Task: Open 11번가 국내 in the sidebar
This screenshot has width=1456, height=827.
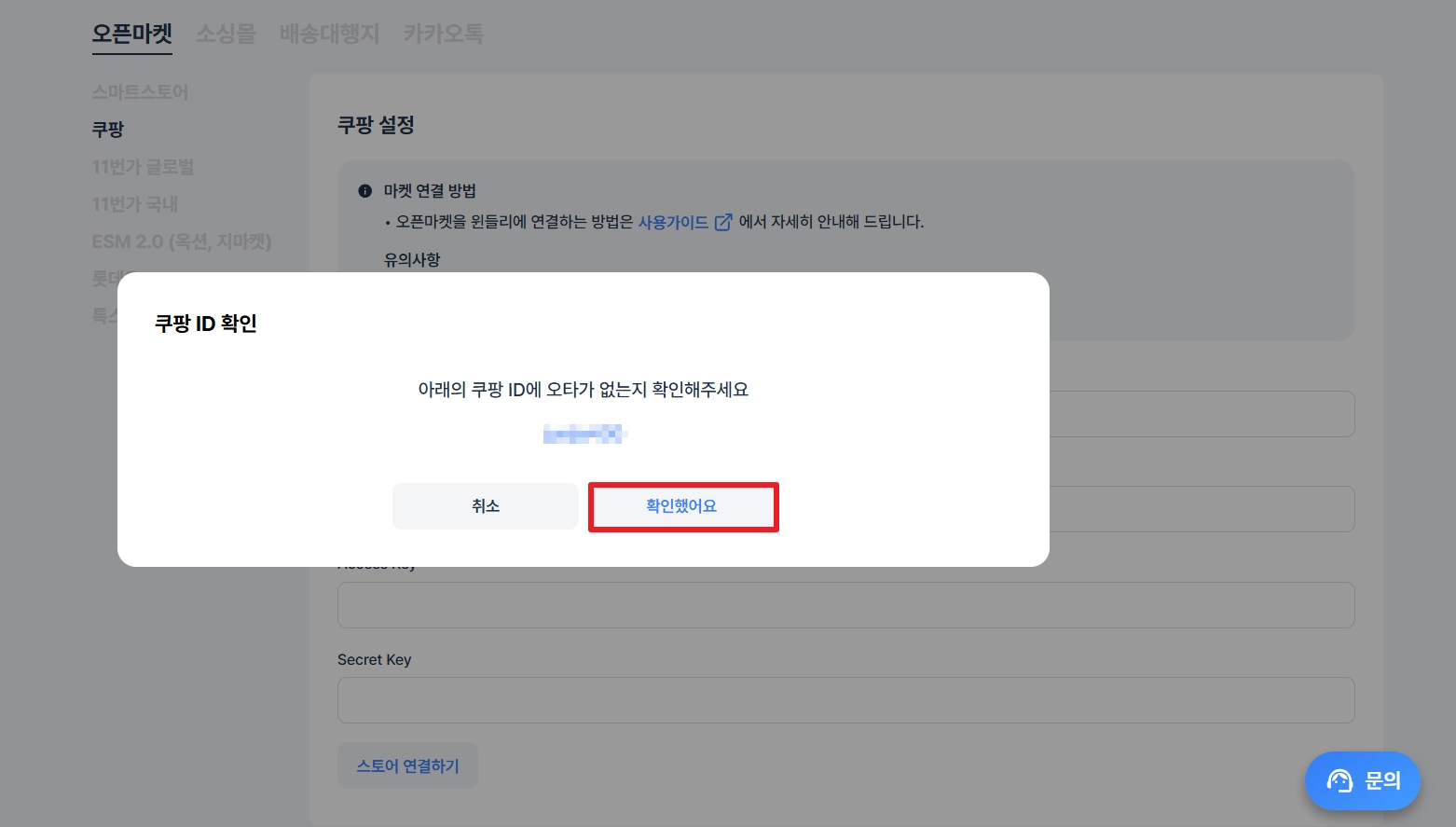Action: (x=135, y=204)
